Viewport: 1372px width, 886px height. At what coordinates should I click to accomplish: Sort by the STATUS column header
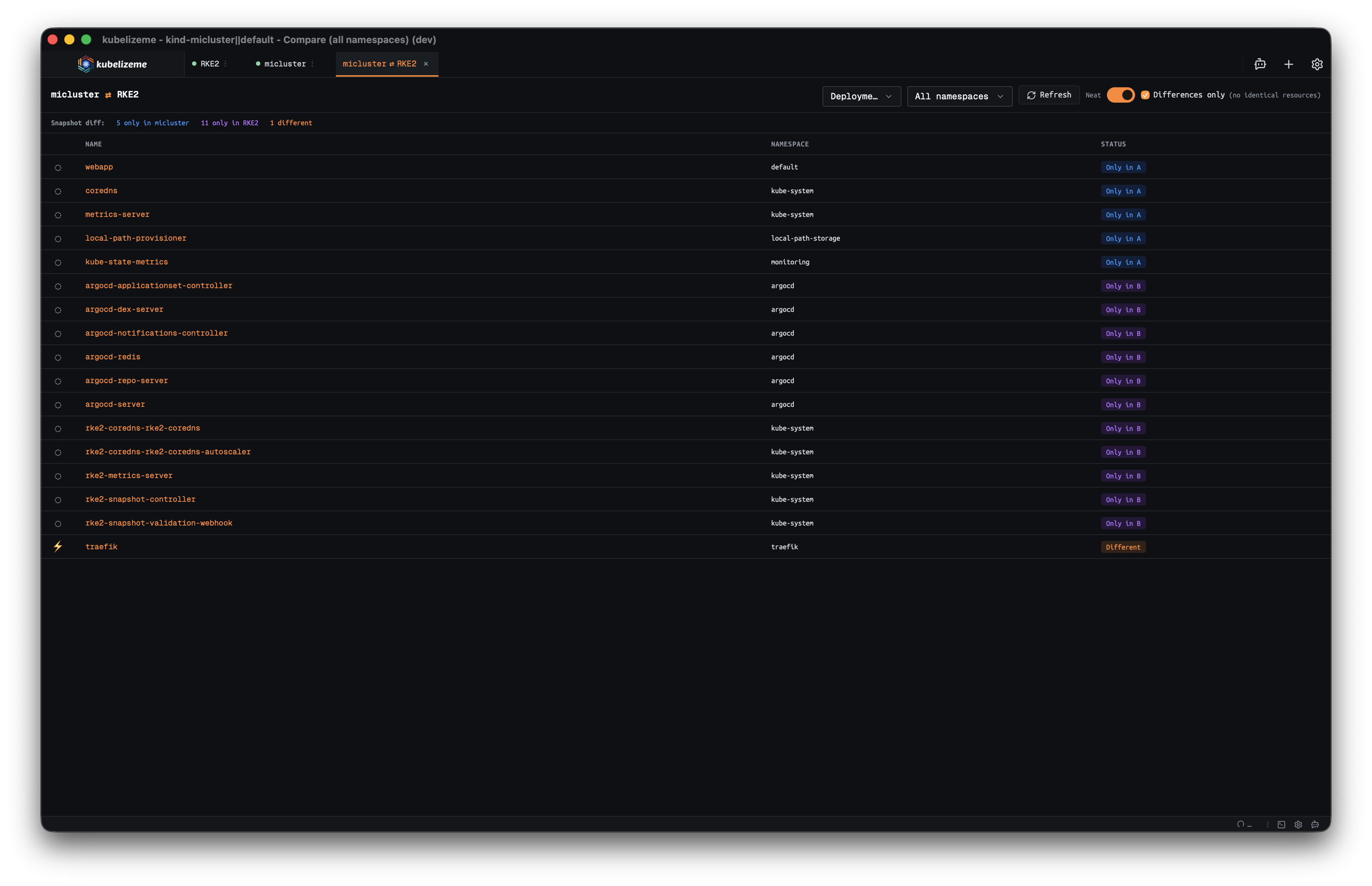click(x=1113, y=144)
